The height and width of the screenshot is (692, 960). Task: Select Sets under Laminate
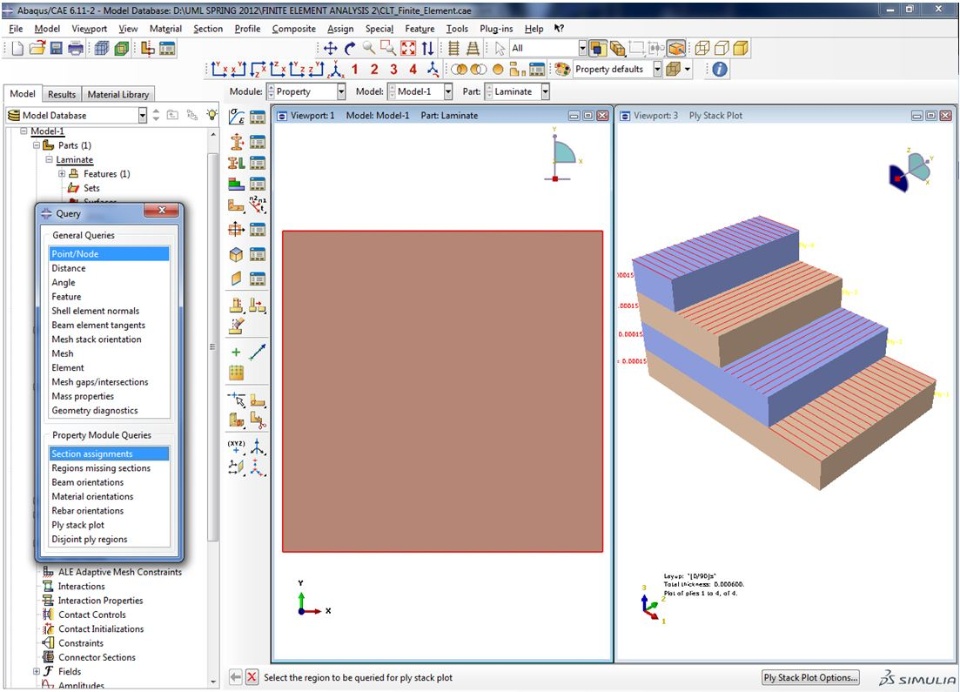[91, 189]
